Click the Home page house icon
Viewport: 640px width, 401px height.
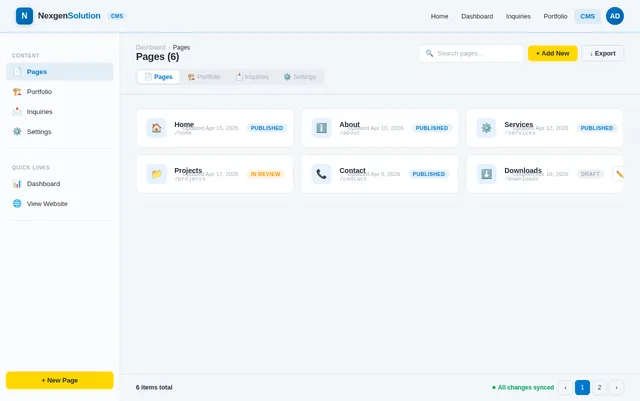click(156, 128)
